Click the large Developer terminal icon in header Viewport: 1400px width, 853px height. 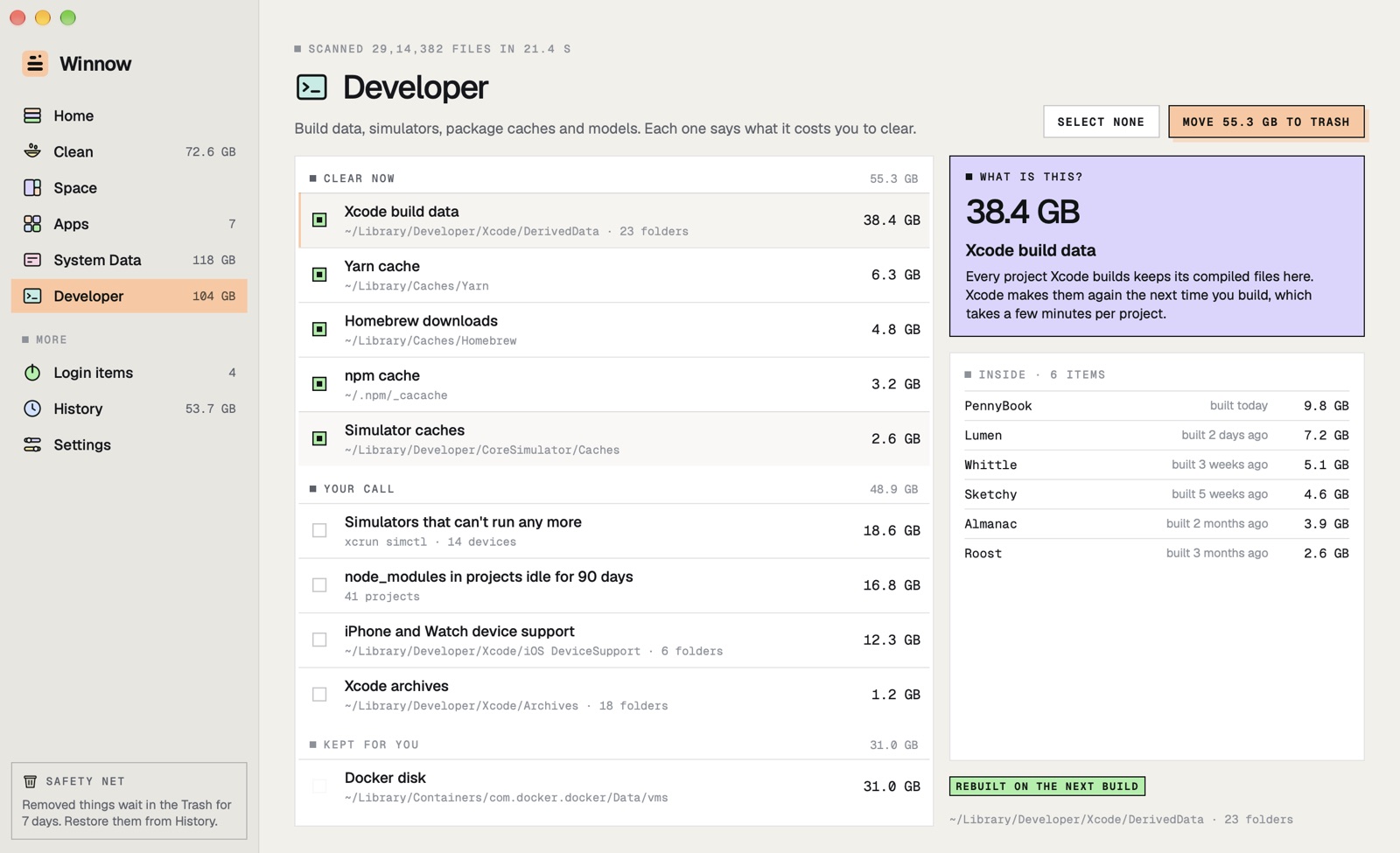point(311,87)
